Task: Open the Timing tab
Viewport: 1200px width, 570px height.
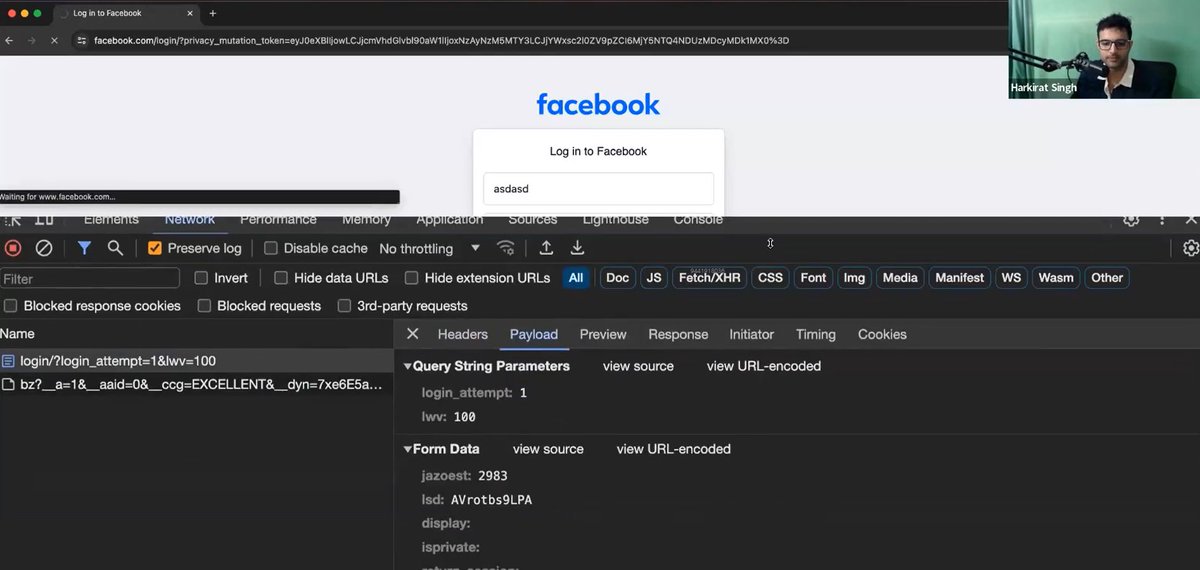Action: tap(816, 334)
